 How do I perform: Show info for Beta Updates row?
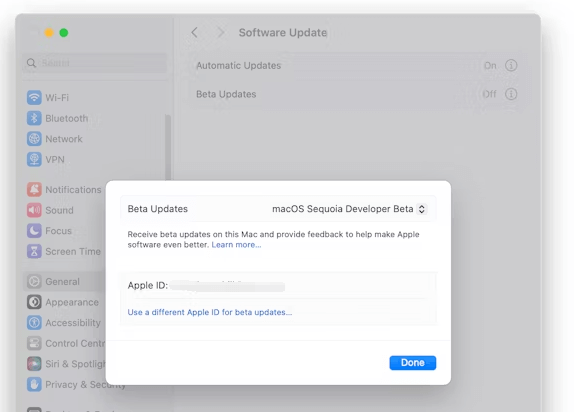pyautogui.click(x=511, y=94)
